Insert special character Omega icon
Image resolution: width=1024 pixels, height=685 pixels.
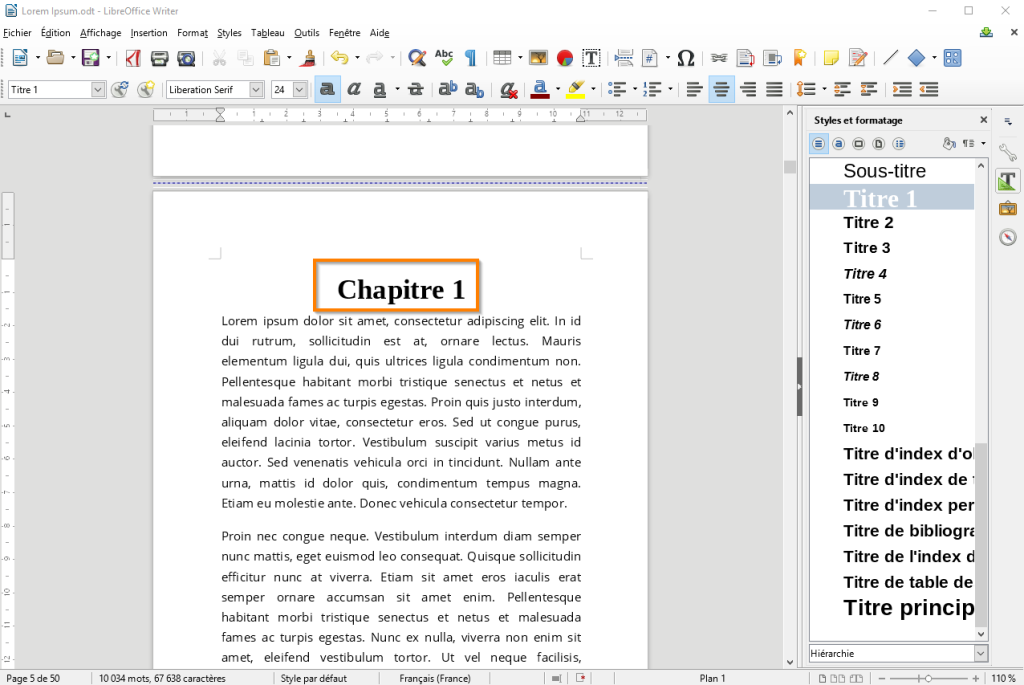pyautogui.click(x=686, y=58)
